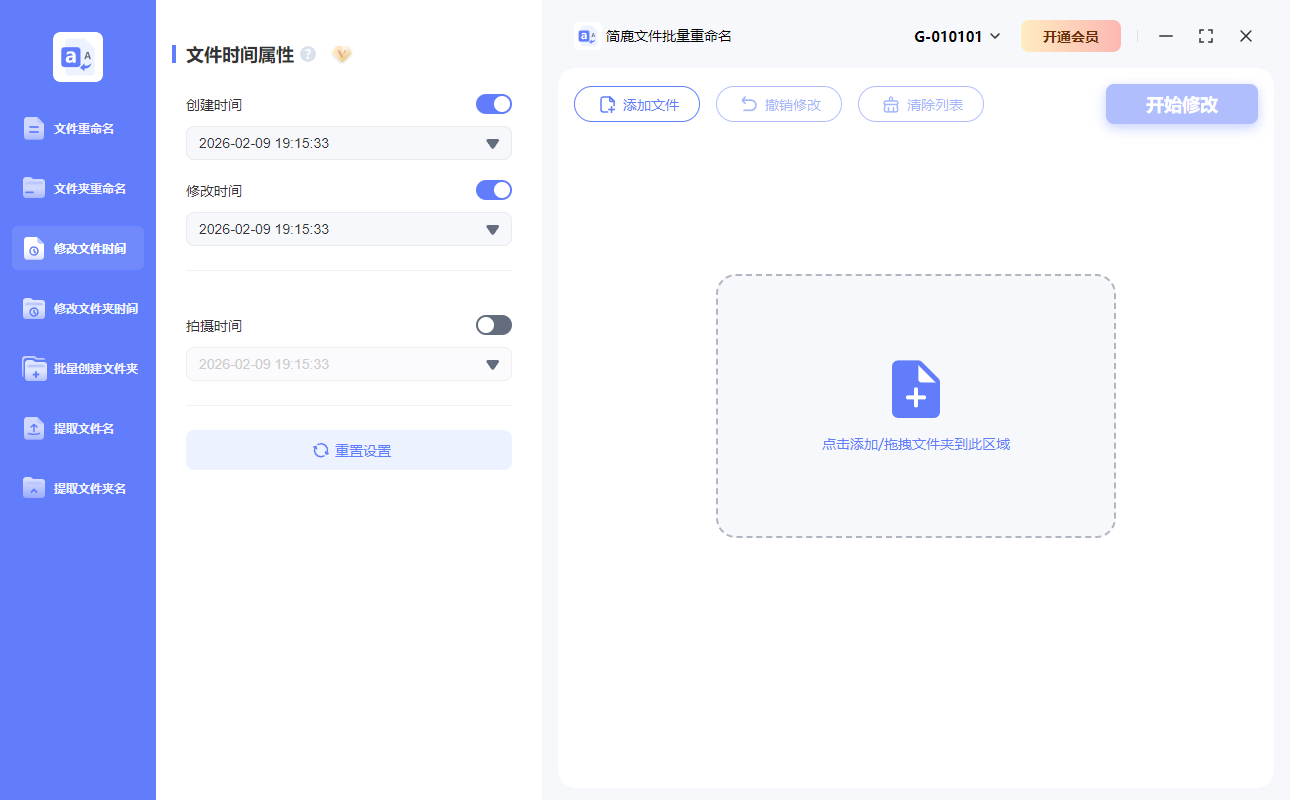Maximize the window to fullscreen
Image resolution: width=1290 pixels, height=800 pixels.
[1206, 36]
